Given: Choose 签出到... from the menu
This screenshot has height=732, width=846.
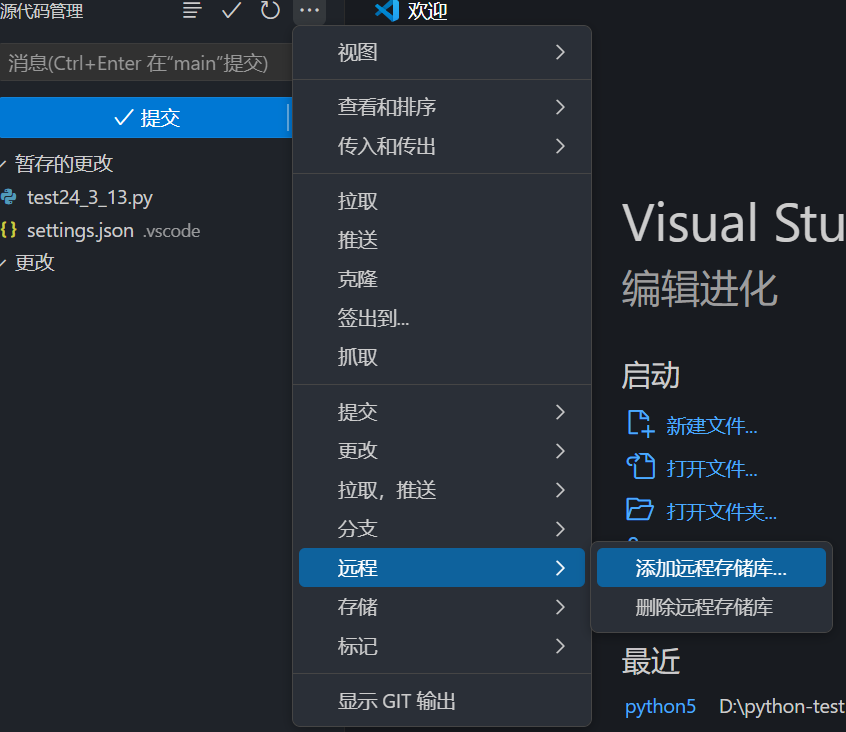Looking at the screenshot, I should pyautogui.click(x=442, y=318).
